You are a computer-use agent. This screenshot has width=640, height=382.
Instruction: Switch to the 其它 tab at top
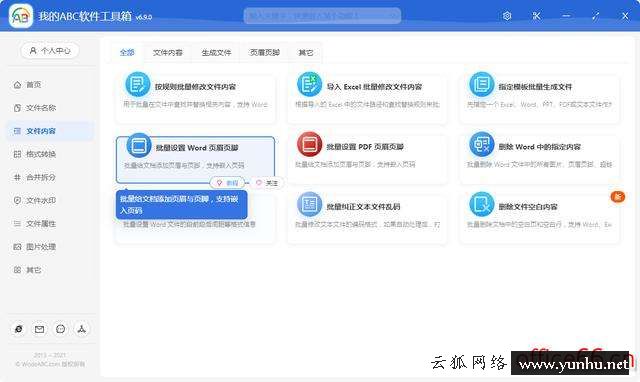(x=305, y=53)
